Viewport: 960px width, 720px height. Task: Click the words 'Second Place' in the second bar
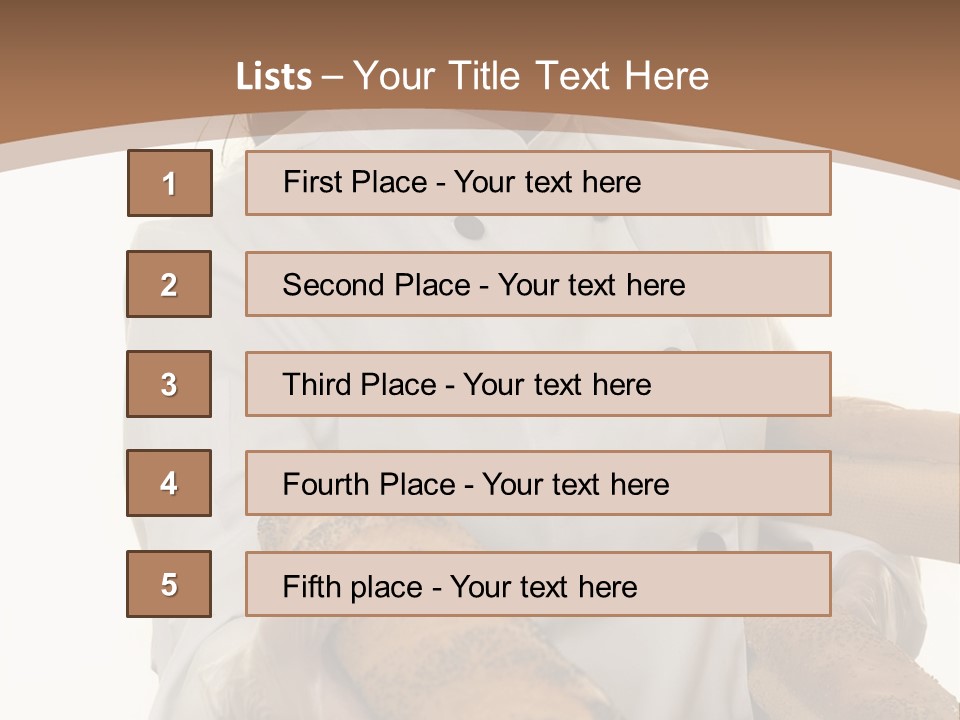coord(376,285)
